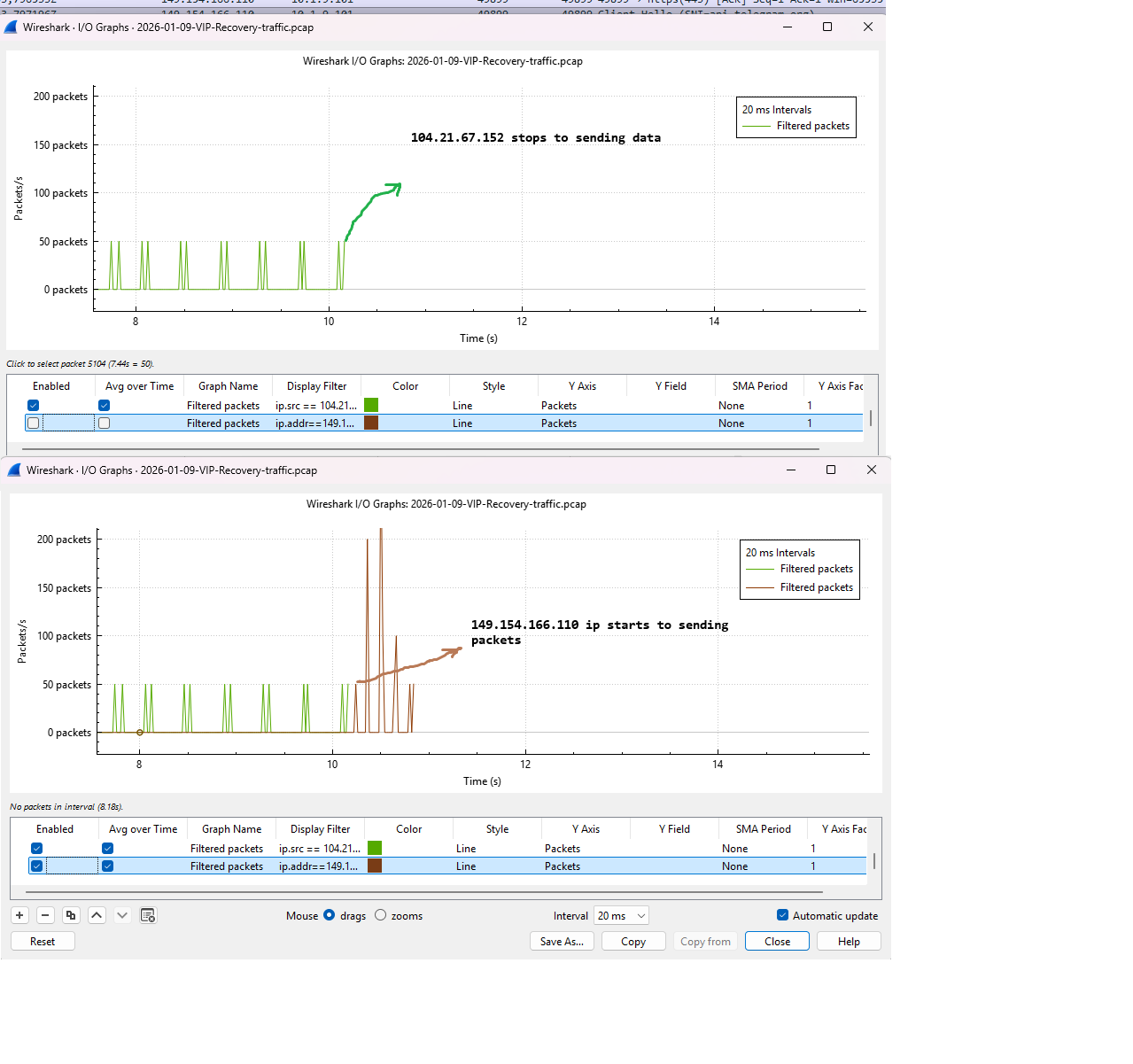Click the Wireshark shark fin title bar icon
This screenshot has height=1064, width=1133.
click(x=13, y=470)
